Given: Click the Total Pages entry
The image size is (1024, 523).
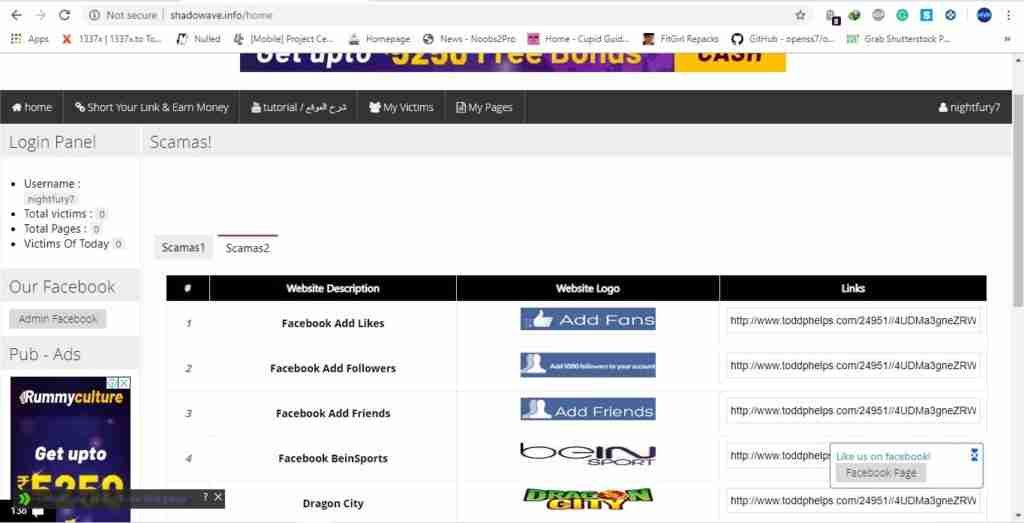Looking at the screenshot, I should (x=63, y=229).
